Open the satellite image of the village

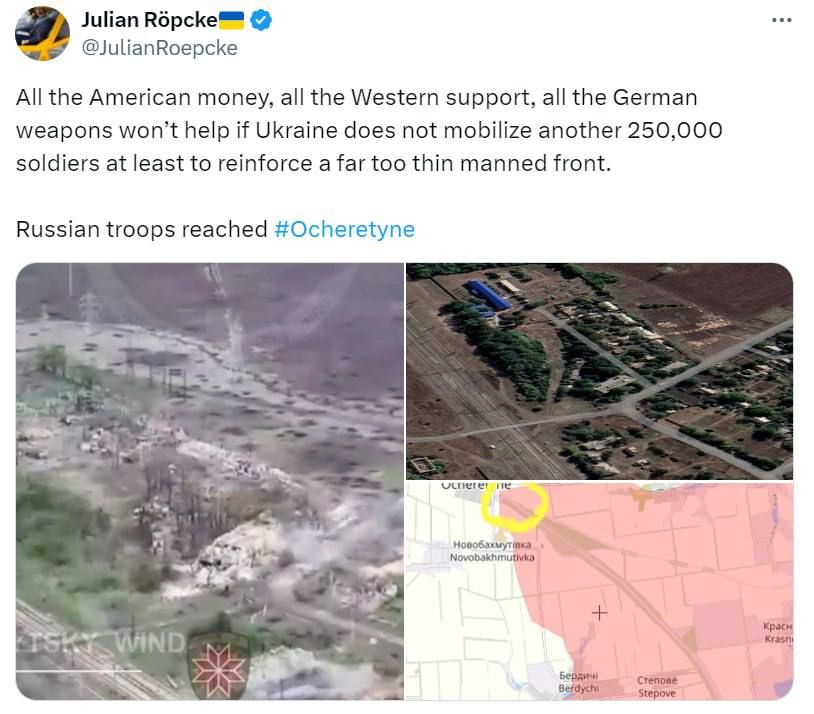click(x=600, y=371)
